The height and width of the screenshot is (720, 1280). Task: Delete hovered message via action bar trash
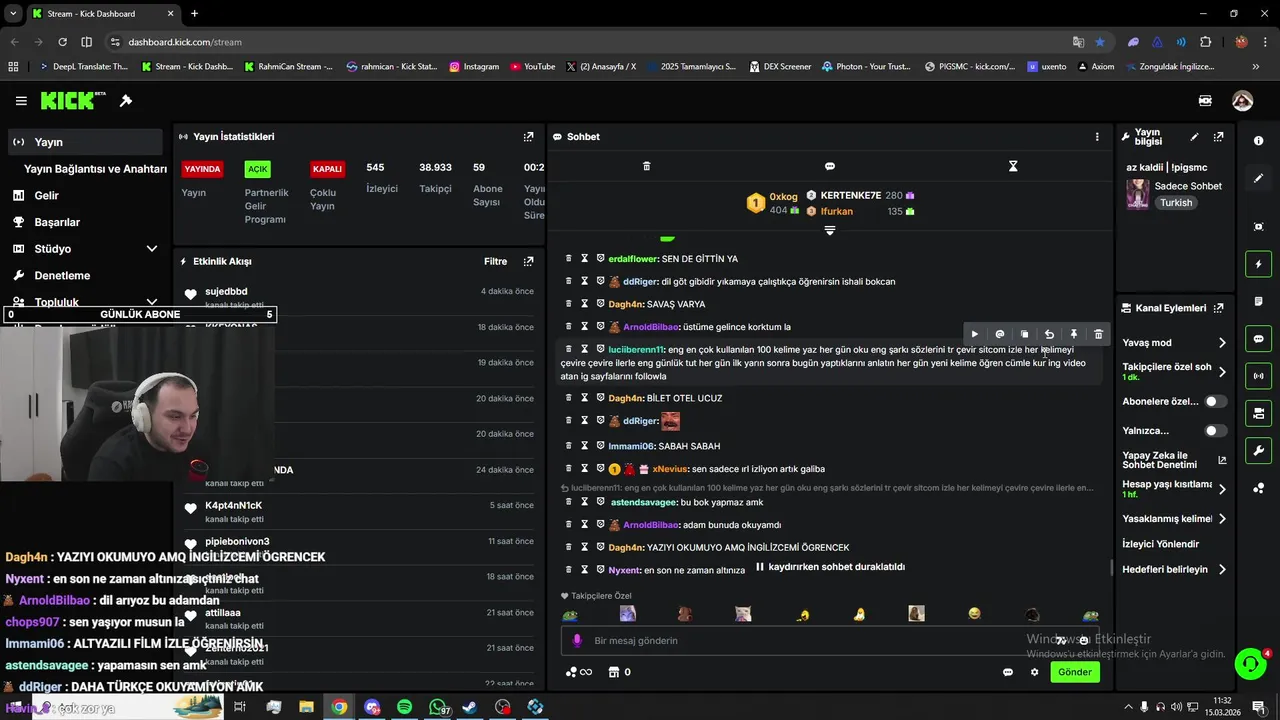[x=1098, y=334]
